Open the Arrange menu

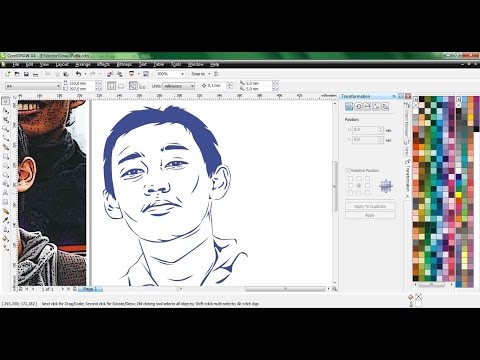click(83, 64)
